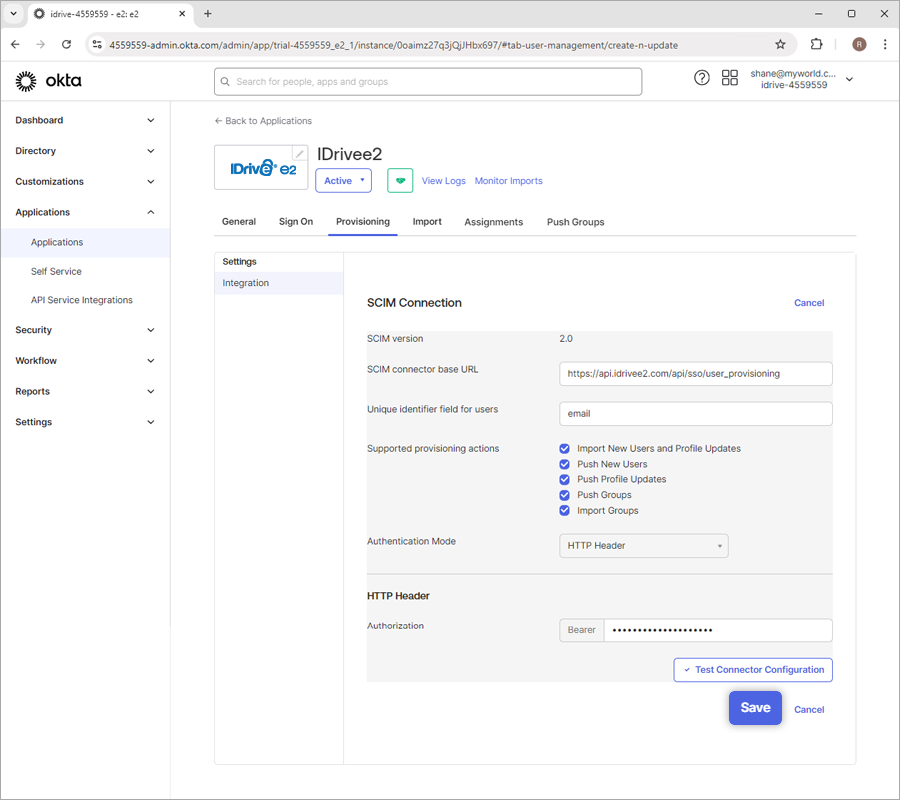Viewport: 900px width, 800px height.
Task: Uncheck Push Profile Updates
Action: coord(565,480)
